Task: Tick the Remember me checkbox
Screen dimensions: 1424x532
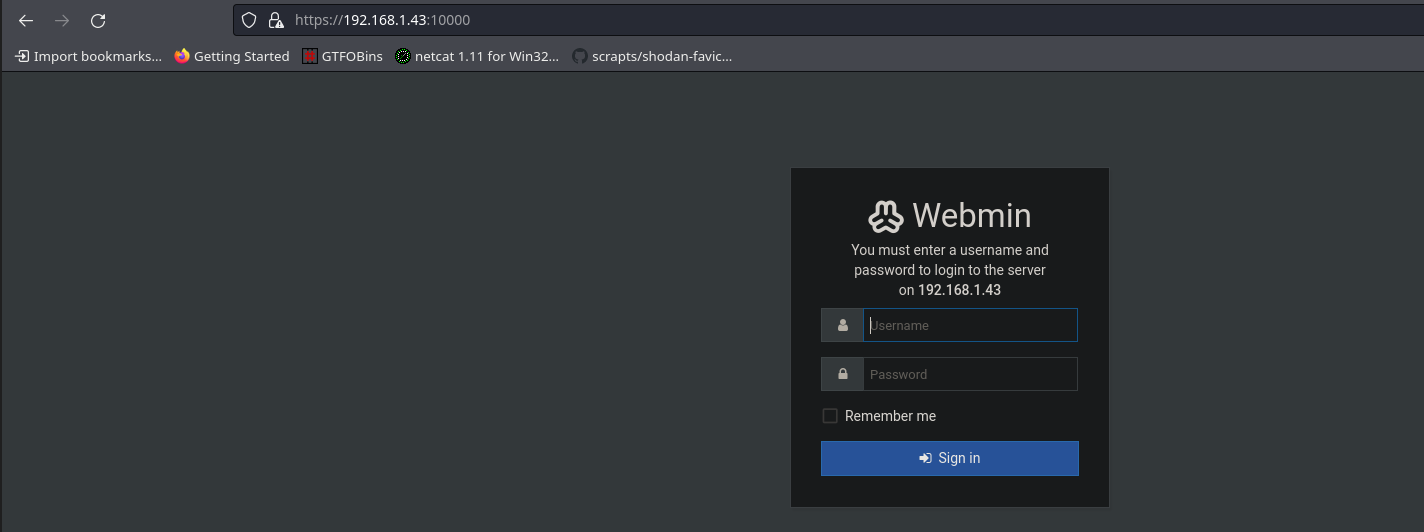Action: pos(830,416)
